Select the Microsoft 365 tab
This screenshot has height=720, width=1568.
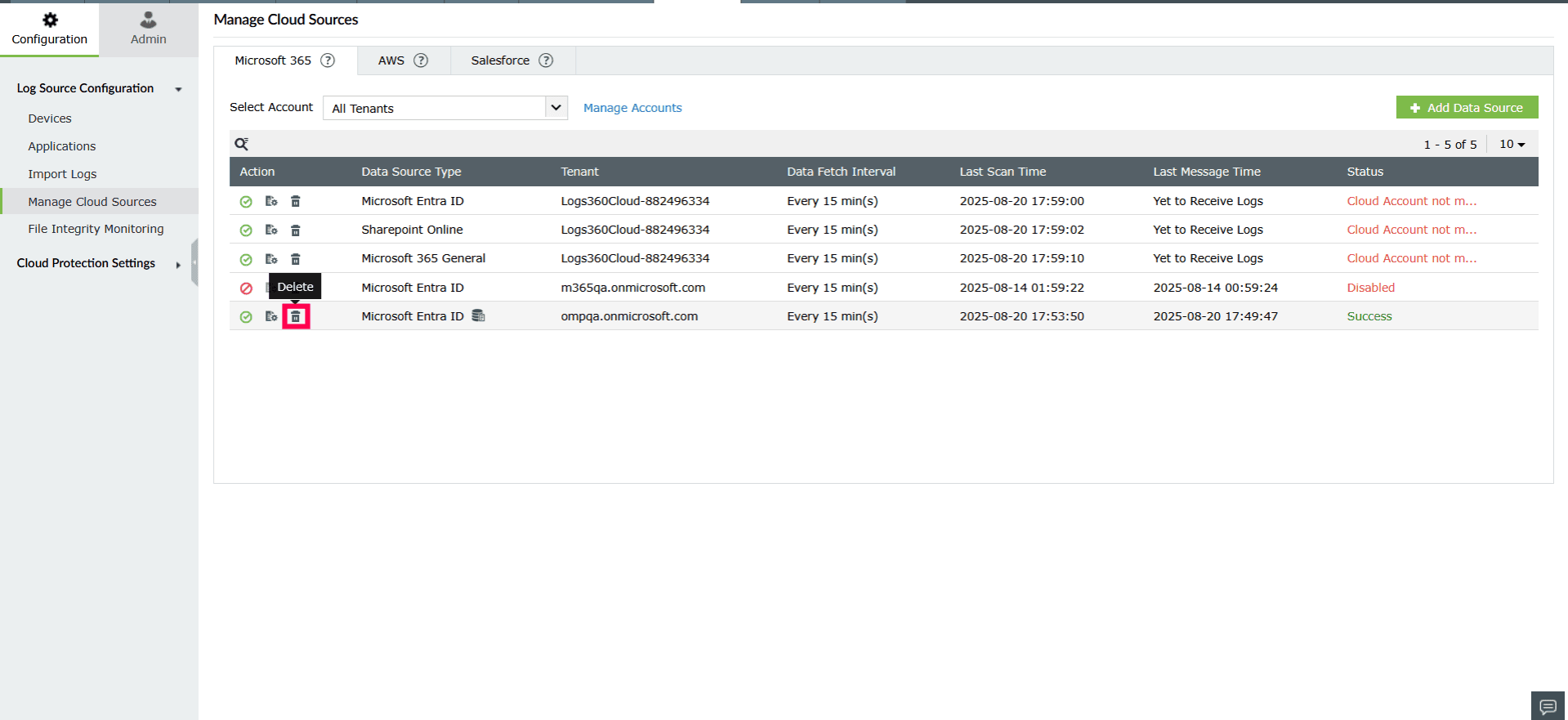click(285, 60)
